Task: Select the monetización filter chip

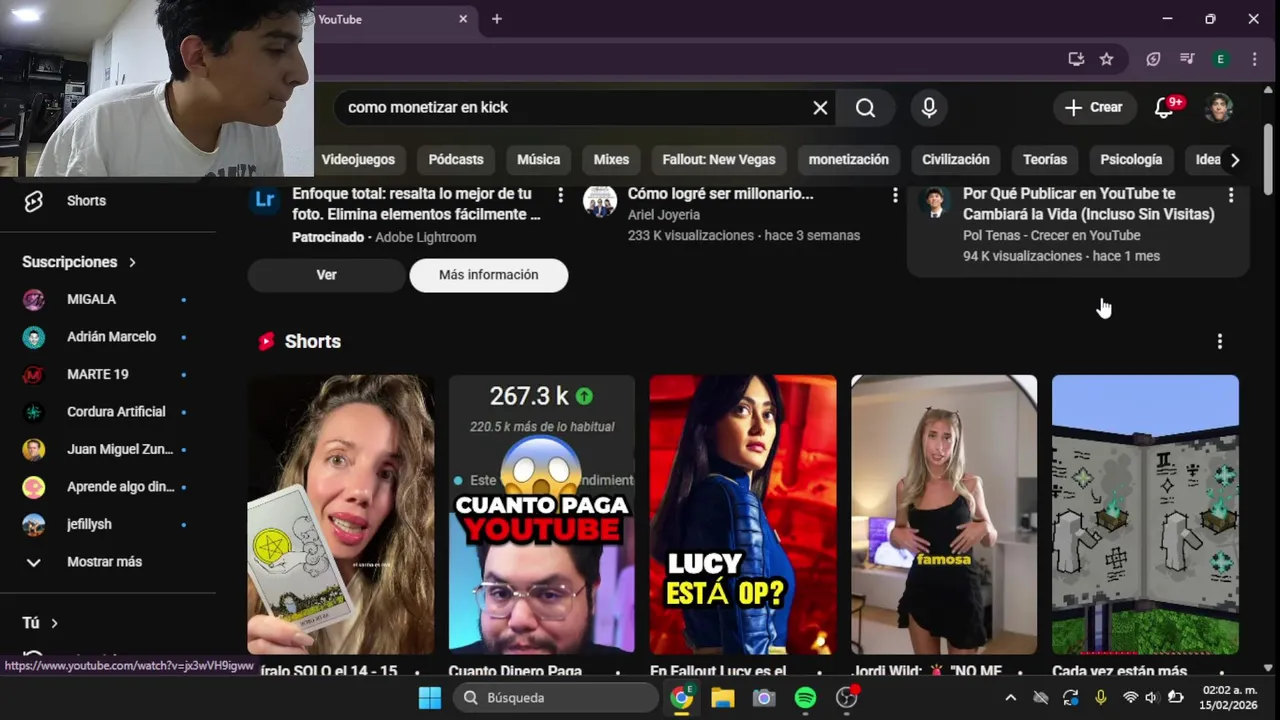Action: (x=849, y=160)
